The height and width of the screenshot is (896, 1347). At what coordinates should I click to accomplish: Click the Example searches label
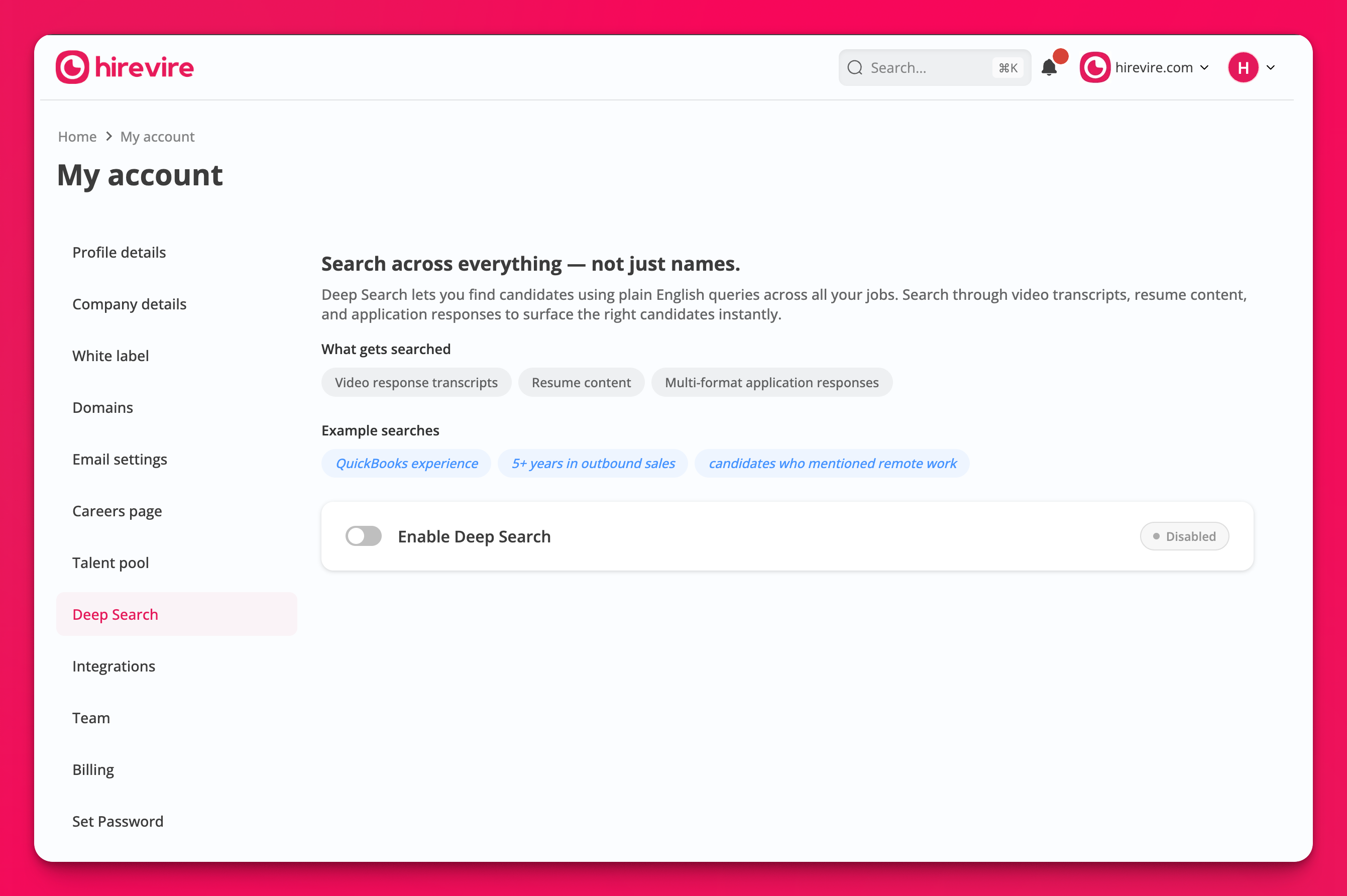click(381, 430)
